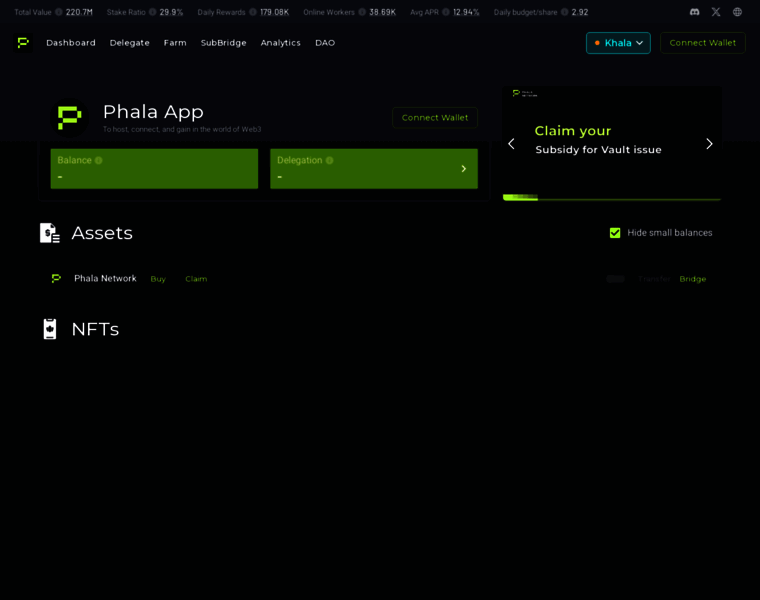The image size is (760, 600).
Task: Click Connect Wallet in top navbar
Action: [x=702, y=43]
